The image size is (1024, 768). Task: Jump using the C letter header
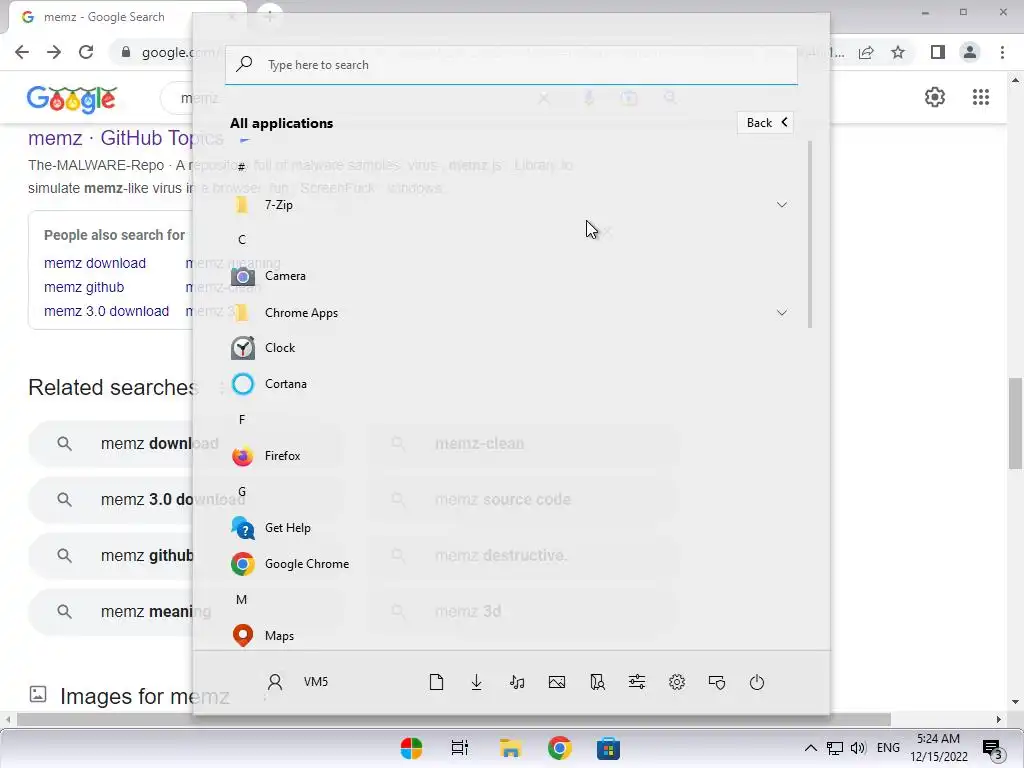coord(242,240)
